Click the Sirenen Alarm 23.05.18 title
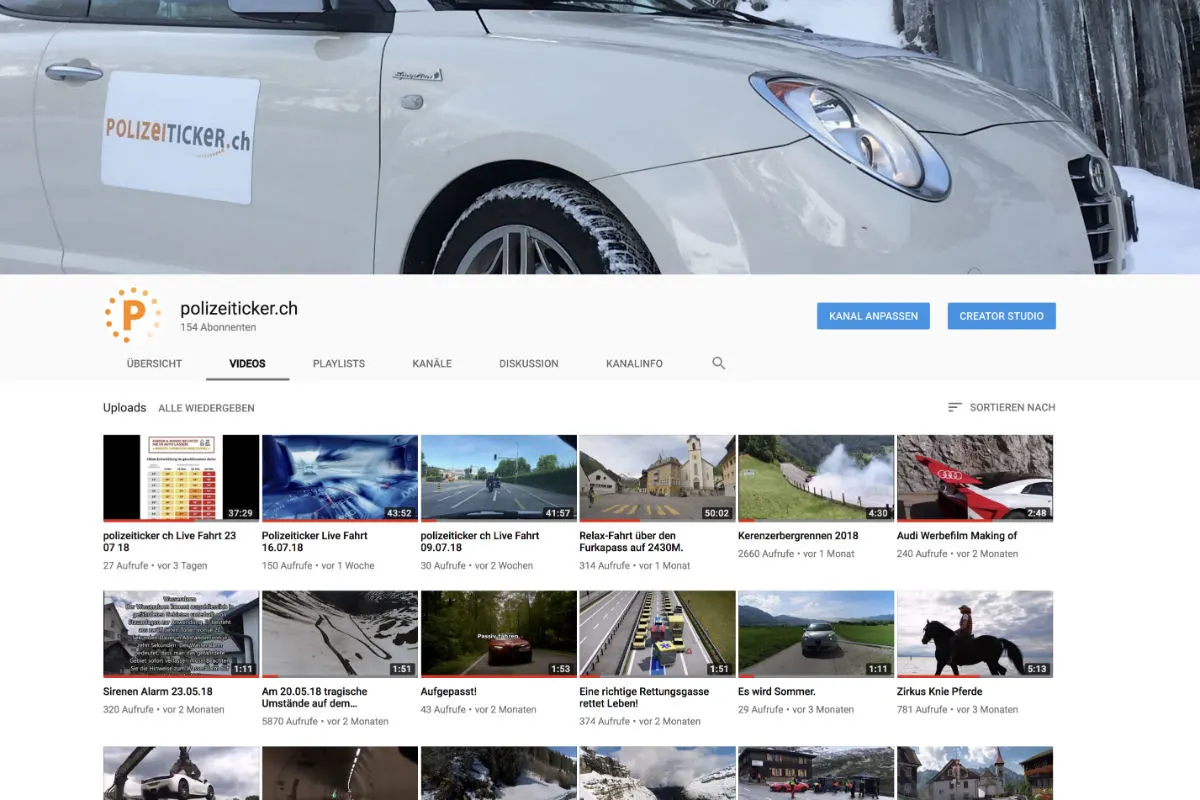Image resolution: width=1200 pixels, height=800 pixels. pyautogui.click(x=158, y=691)
